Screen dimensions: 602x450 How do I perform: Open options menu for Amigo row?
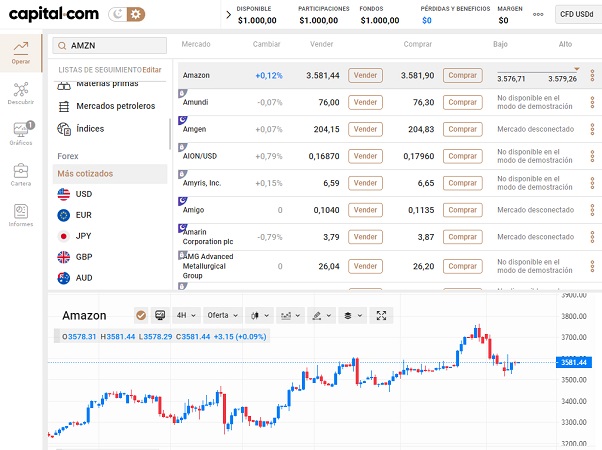point(592,210)
